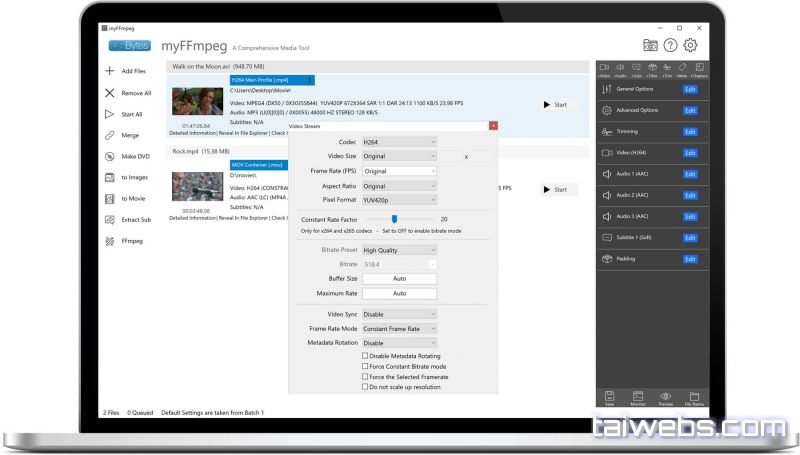
Task: Tick Force the Selected Framerate checkbox
Action: click(365, 376)
